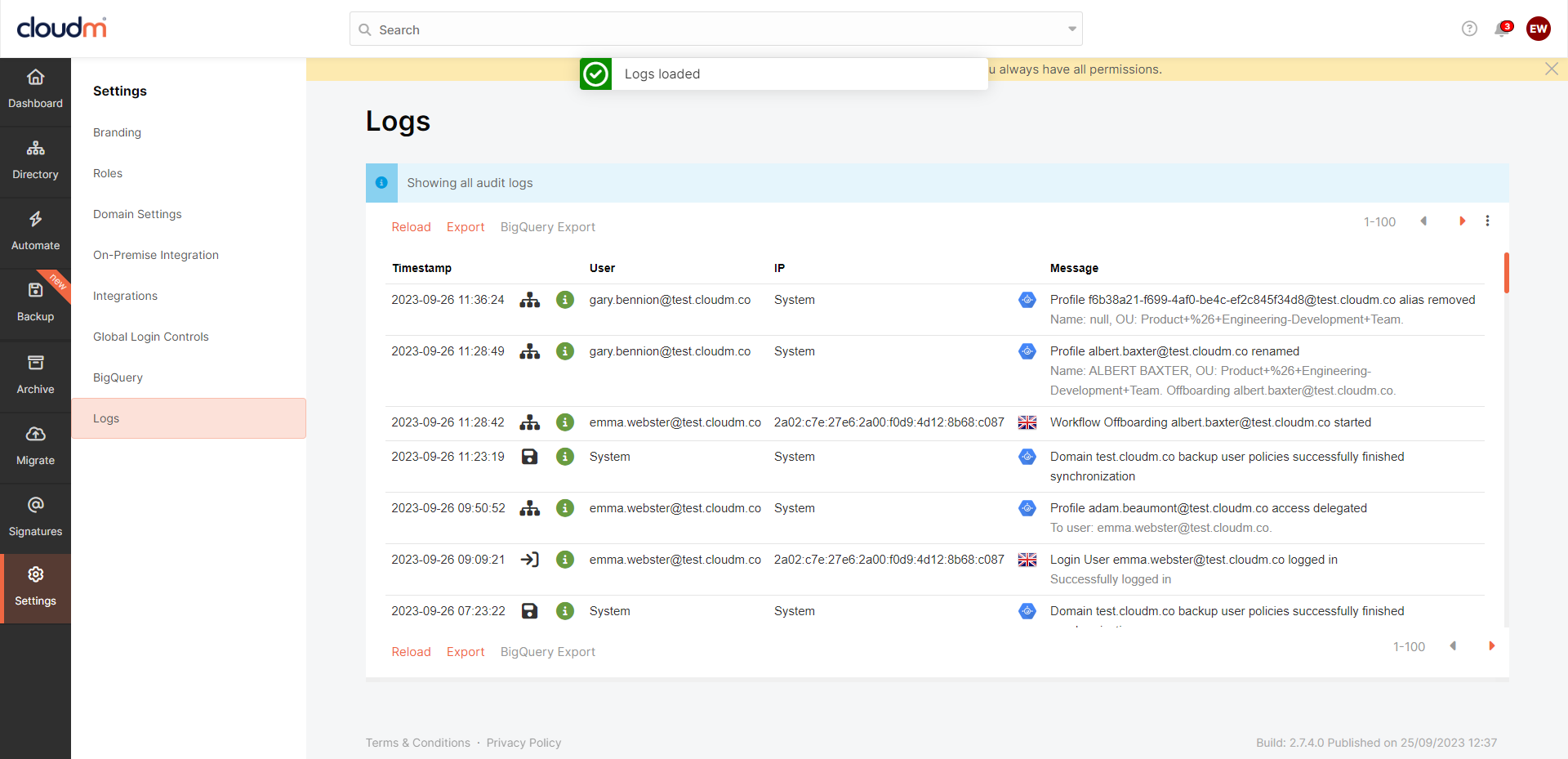Screen dimensions: 1568x759
Task: Click user gary.bennion in the 11:36:24 row
Action: 670,300
